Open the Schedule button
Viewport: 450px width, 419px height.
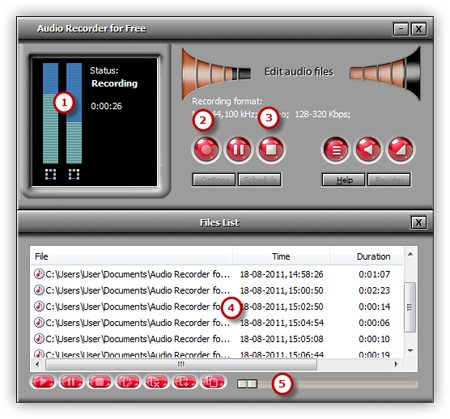tap(259, 180)
